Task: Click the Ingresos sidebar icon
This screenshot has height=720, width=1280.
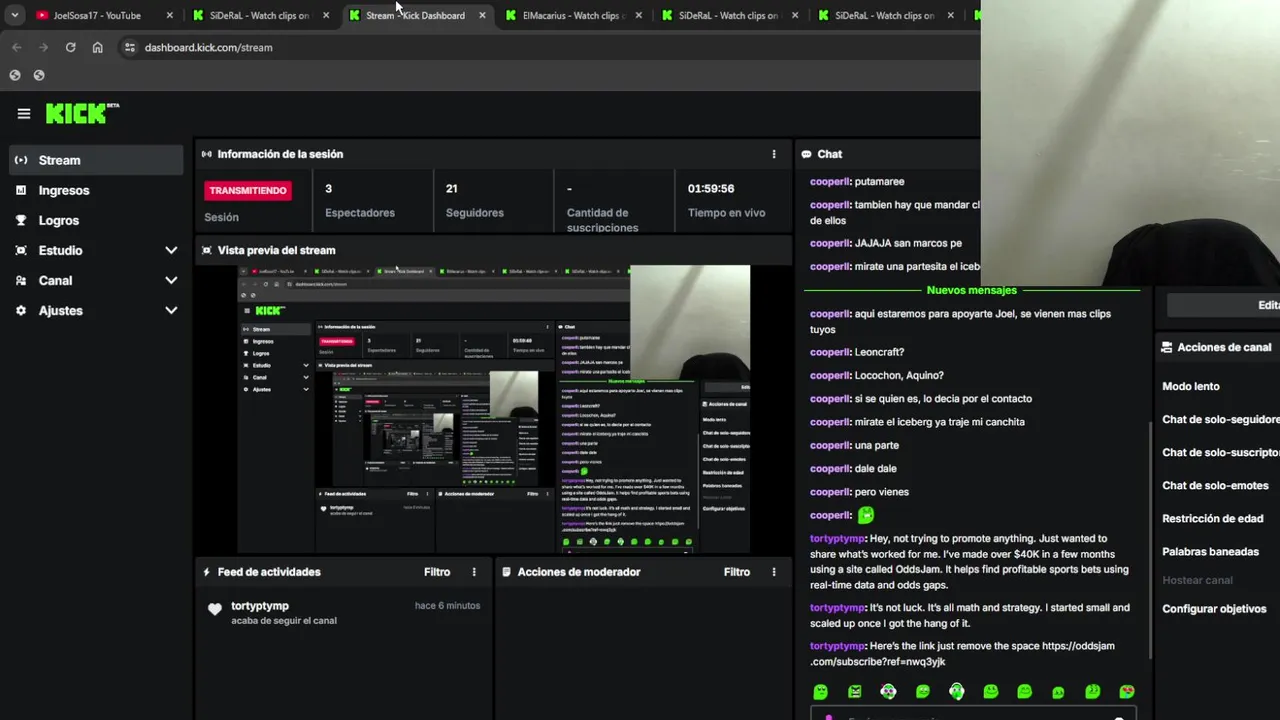Action: coord(21,190)
